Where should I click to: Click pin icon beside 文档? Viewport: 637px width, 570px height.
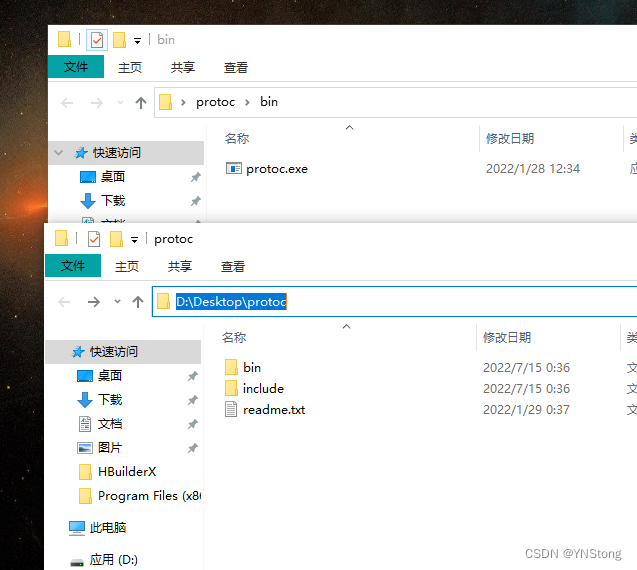193,424
